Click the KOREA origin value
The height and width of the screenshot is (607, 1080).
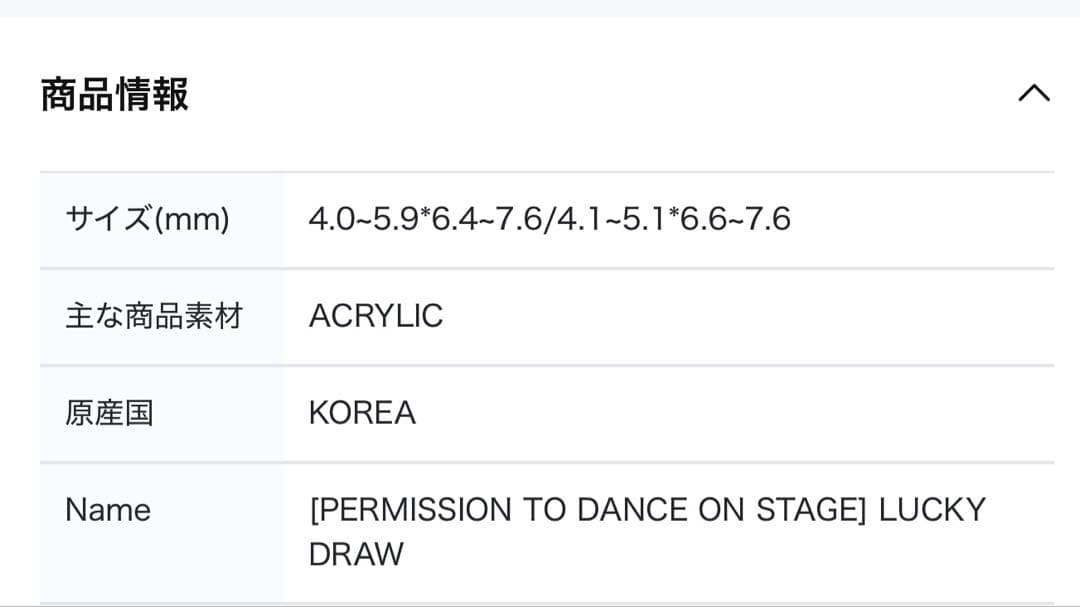coord(361,413)
